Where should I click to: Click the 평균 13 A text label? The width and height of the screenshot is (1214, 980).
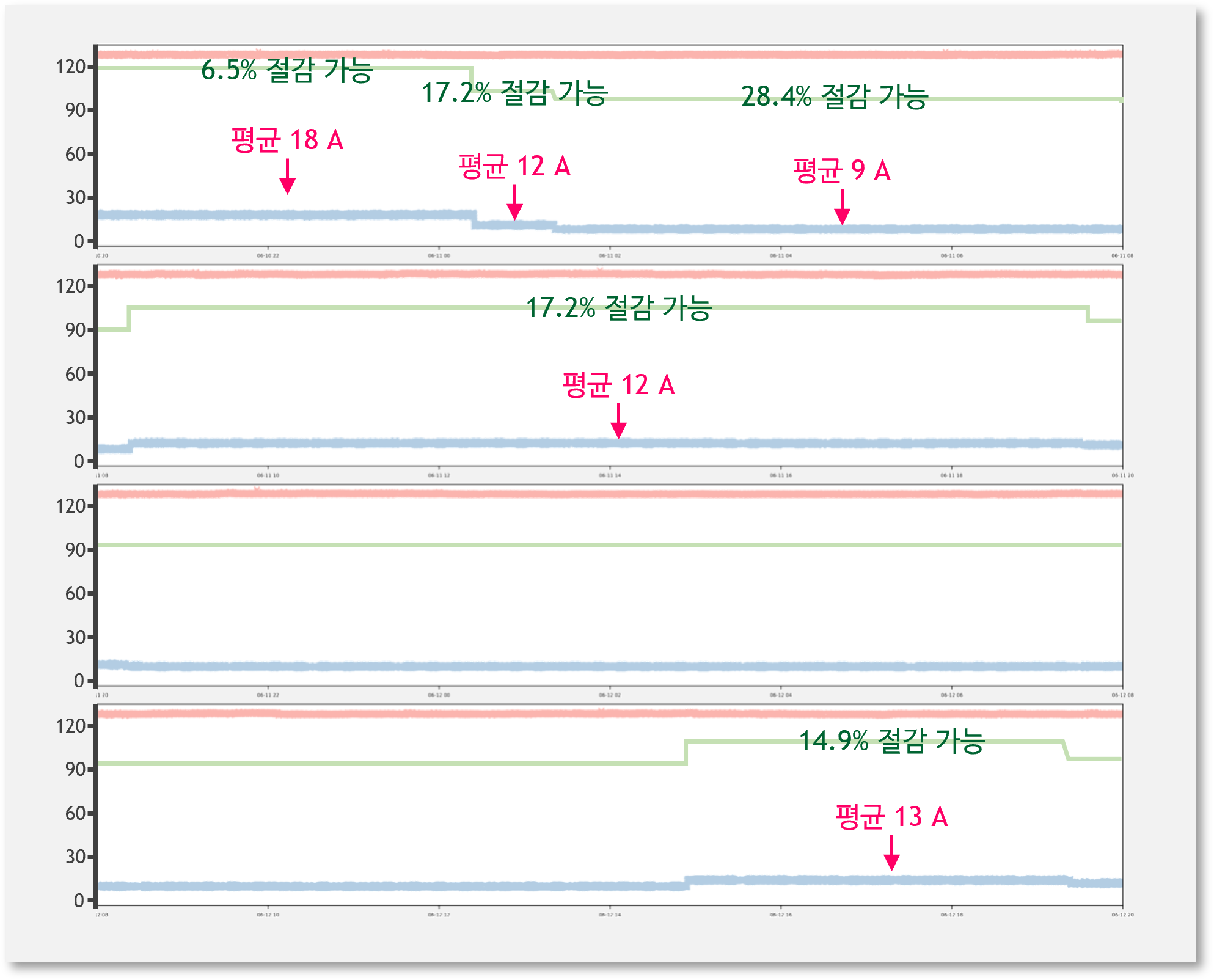(891, 816)
